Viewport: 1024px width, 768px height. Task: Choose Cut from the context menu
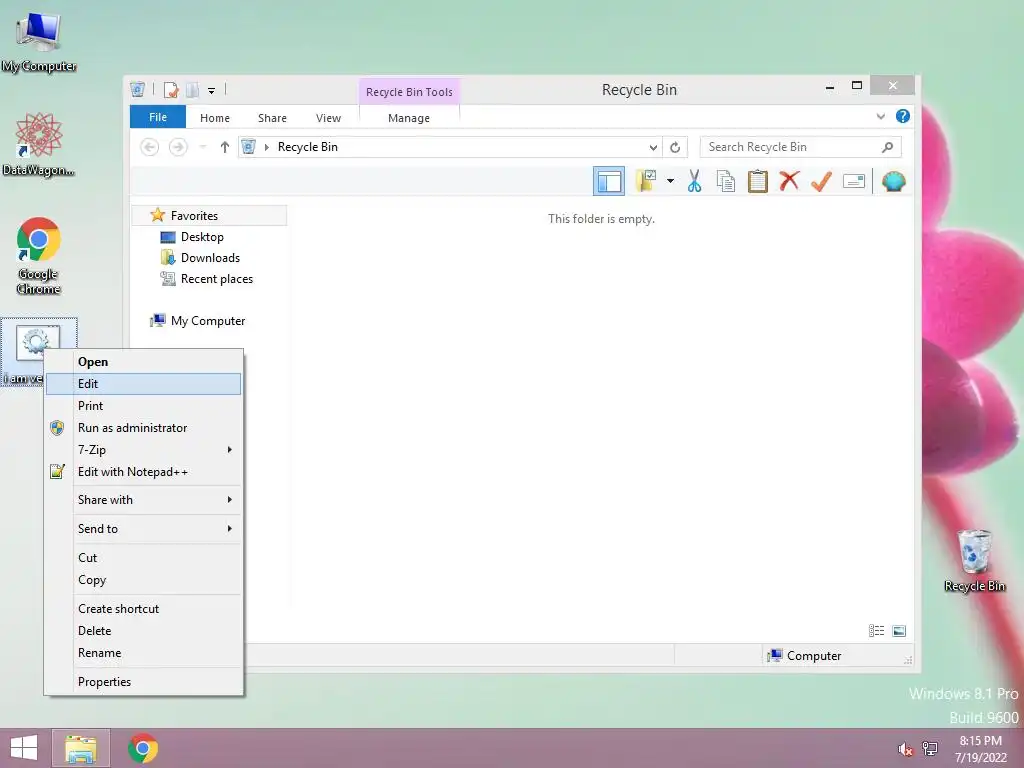coord(144,558)
